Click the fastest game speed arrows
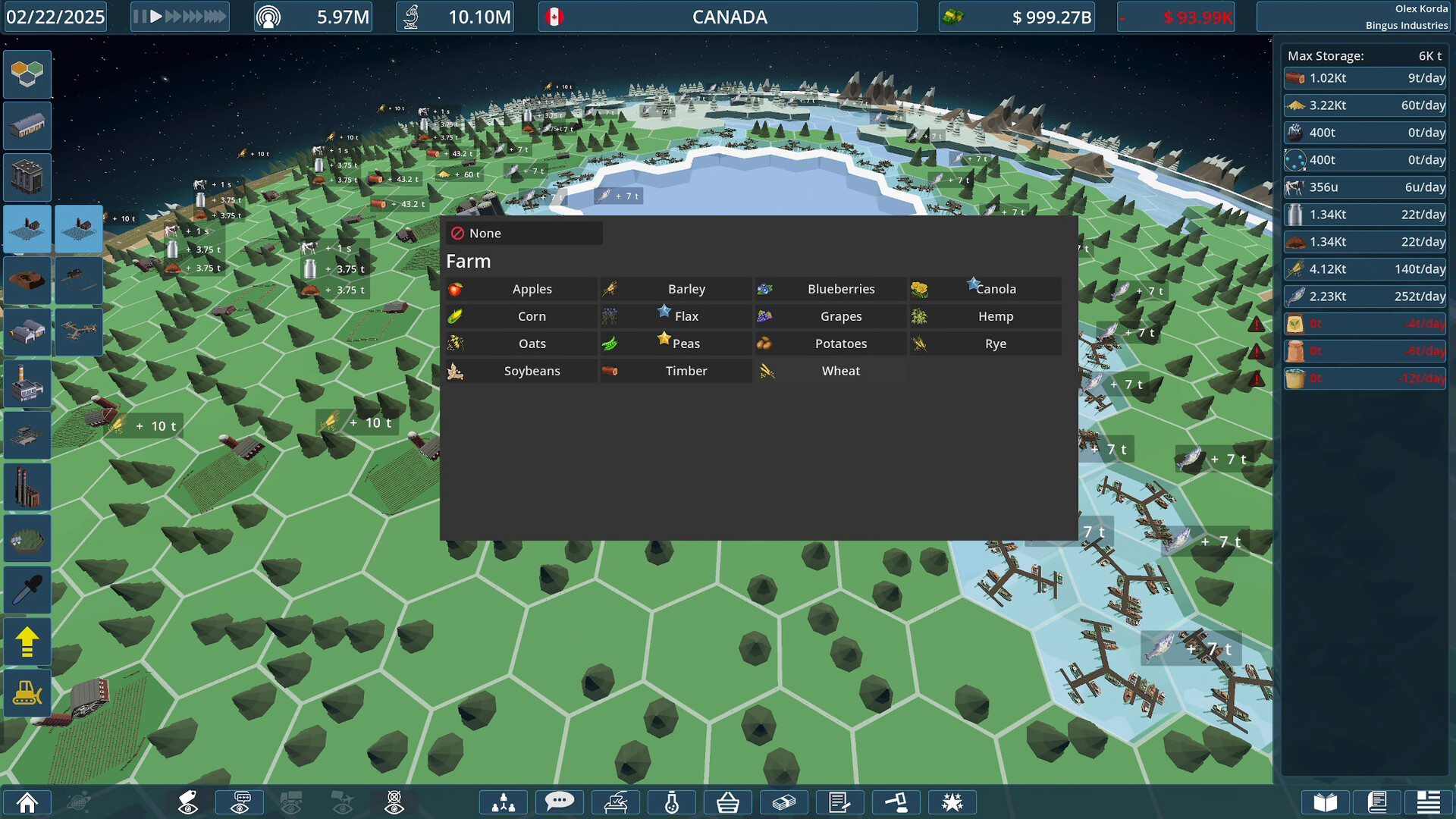This screenshot has height=819, width=1456. tap(215, 15)
